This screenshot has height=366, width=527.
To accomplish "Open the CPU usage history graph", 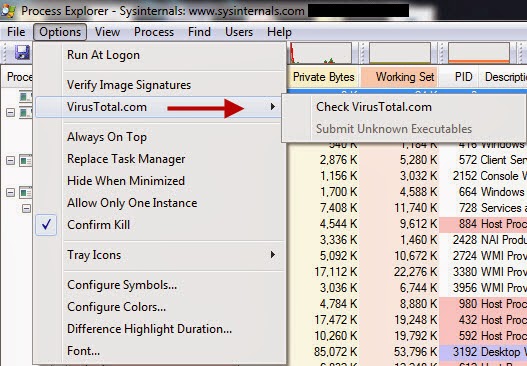I will click(x=320, y=53).
